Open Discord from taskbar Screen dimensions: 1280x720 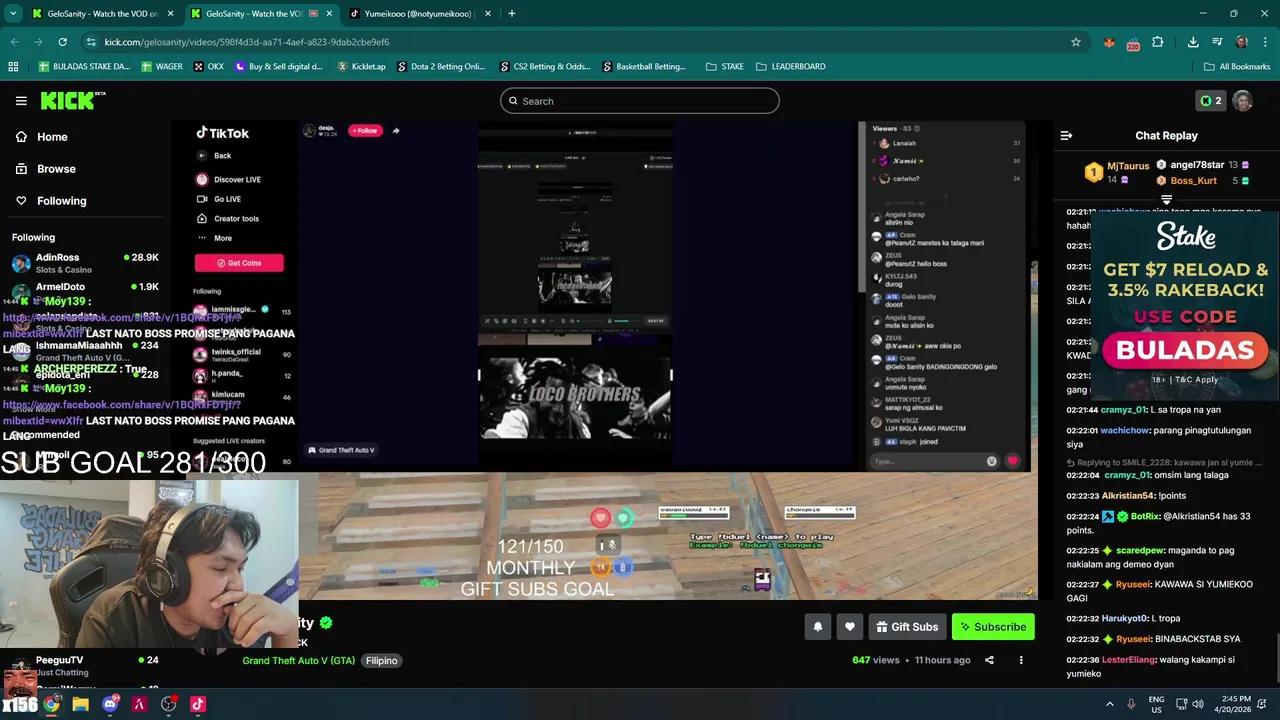pos(110,704)
